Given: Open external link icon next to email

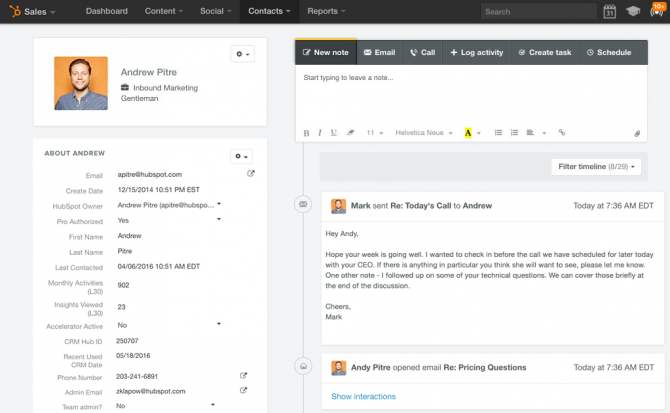Looking at the screenshot, I should coord(251,173).
